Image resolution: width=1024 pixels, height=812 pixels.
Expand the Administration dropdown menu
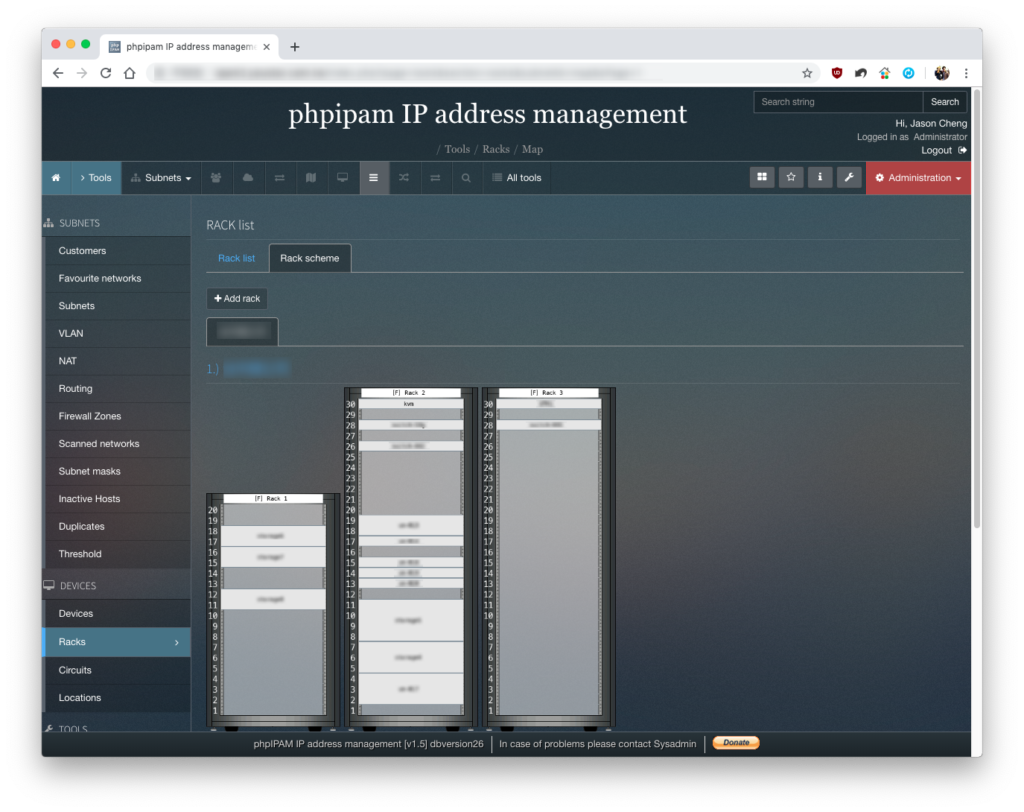(x=918, y=178)
